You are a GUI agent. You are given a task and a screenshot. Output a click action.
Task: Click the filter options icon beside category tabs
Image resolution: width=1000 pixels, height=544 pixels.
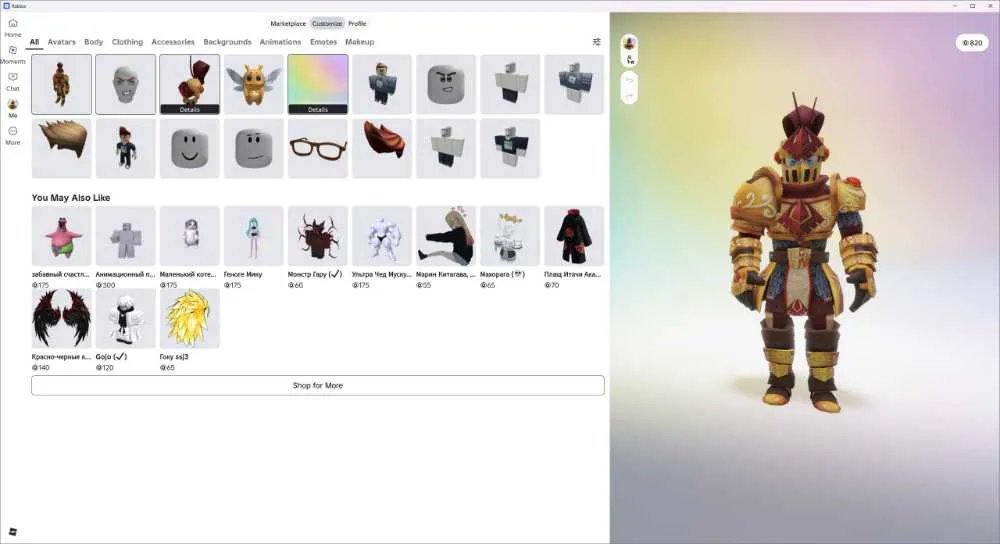596,41
